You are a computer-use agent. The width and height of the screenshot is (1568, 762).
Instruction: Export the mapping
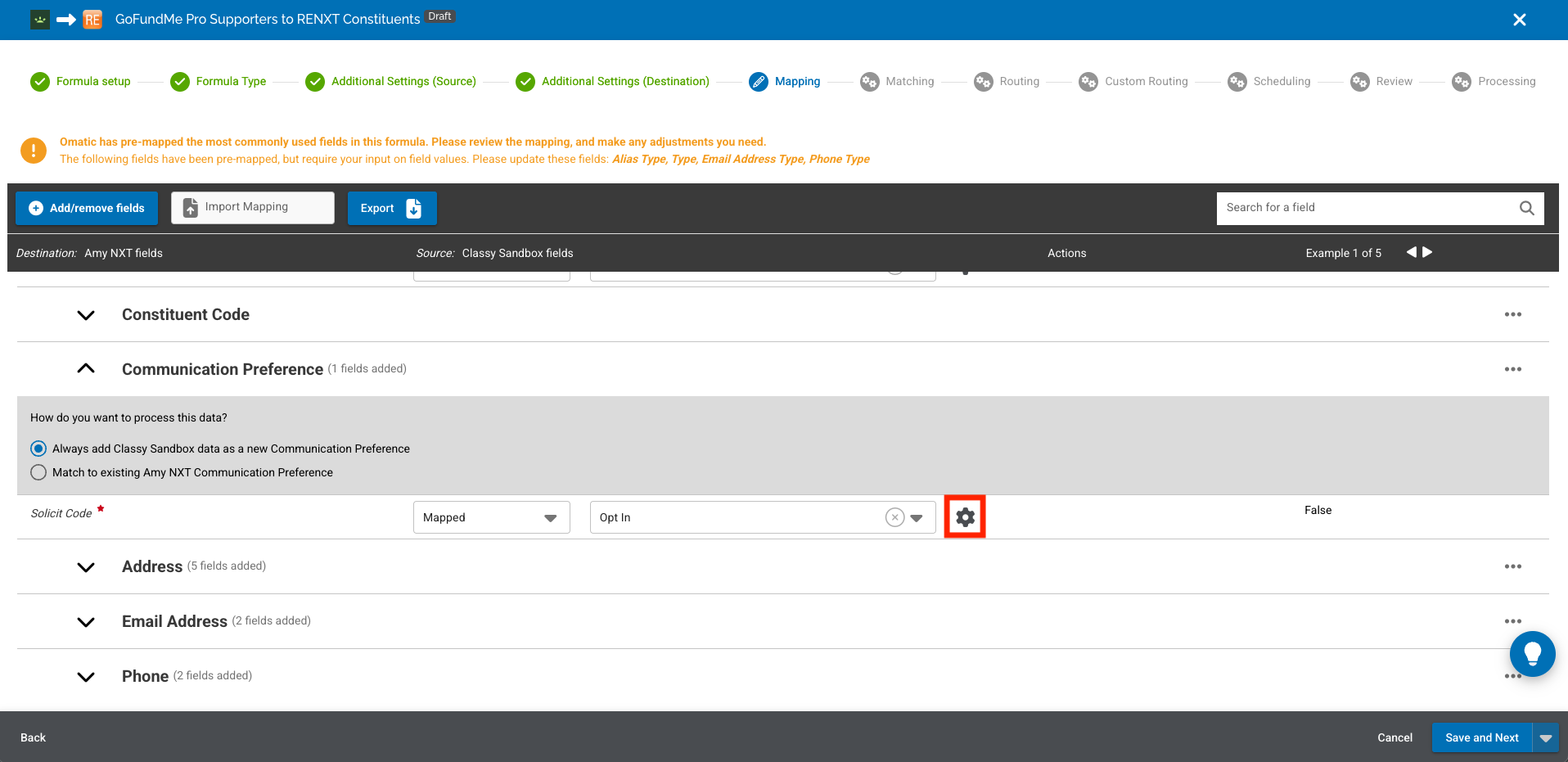click(x=392, y=208)
